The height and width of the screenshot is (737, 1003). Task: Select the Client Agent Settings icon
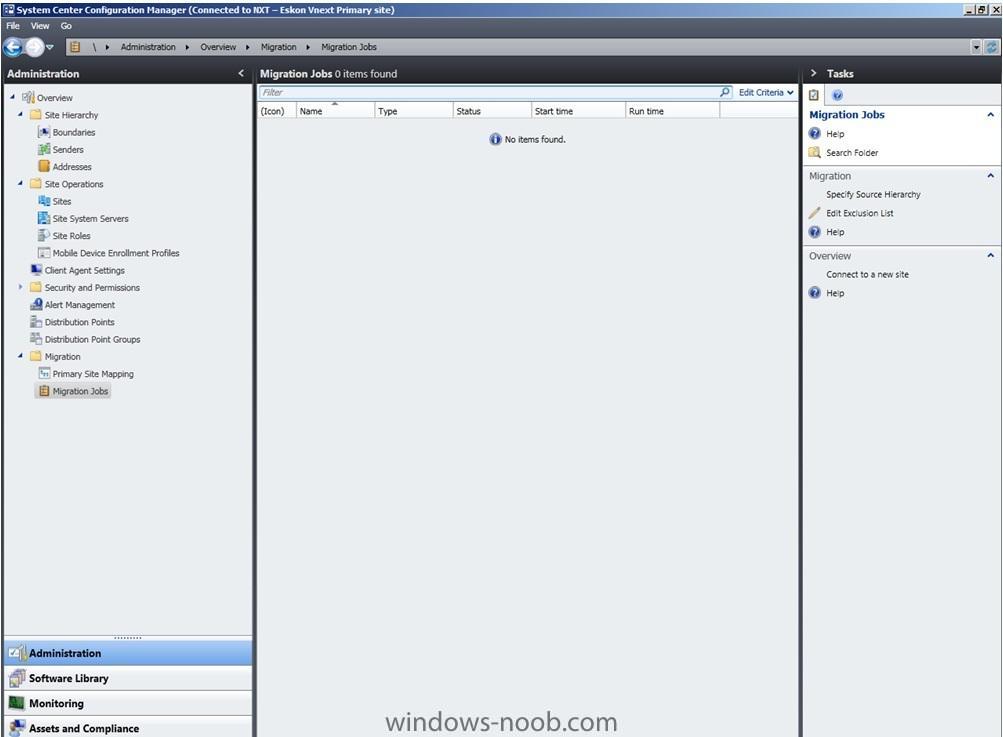tap(36, 270)
